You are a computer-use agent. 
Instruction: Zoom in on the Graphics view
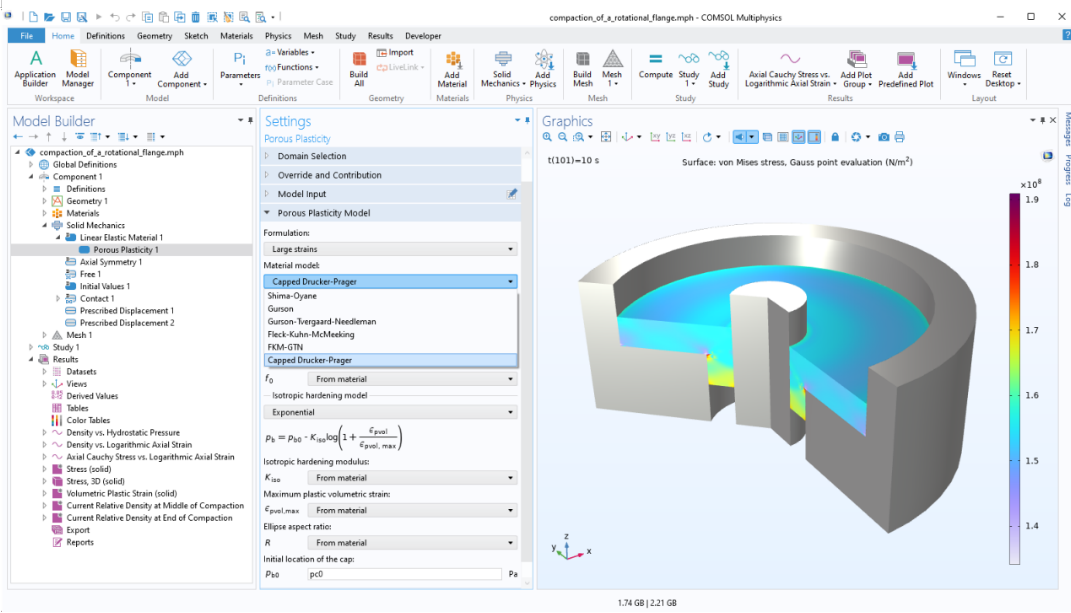(x=547, y=137)
